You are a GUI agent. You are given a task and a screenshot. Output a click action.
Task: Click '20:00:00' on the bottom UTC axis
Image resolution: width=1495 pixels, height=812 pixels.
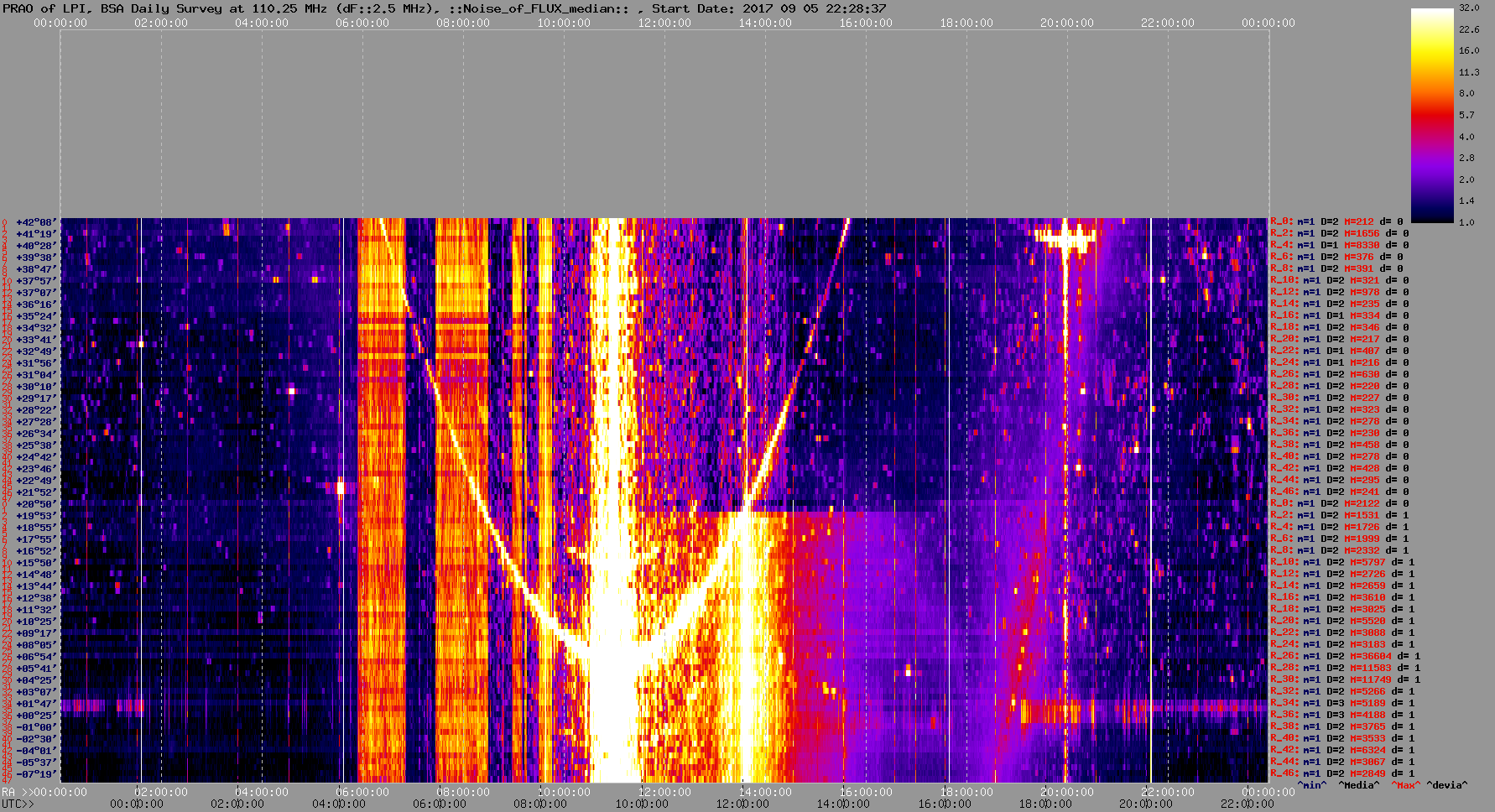pos(1146,804)
